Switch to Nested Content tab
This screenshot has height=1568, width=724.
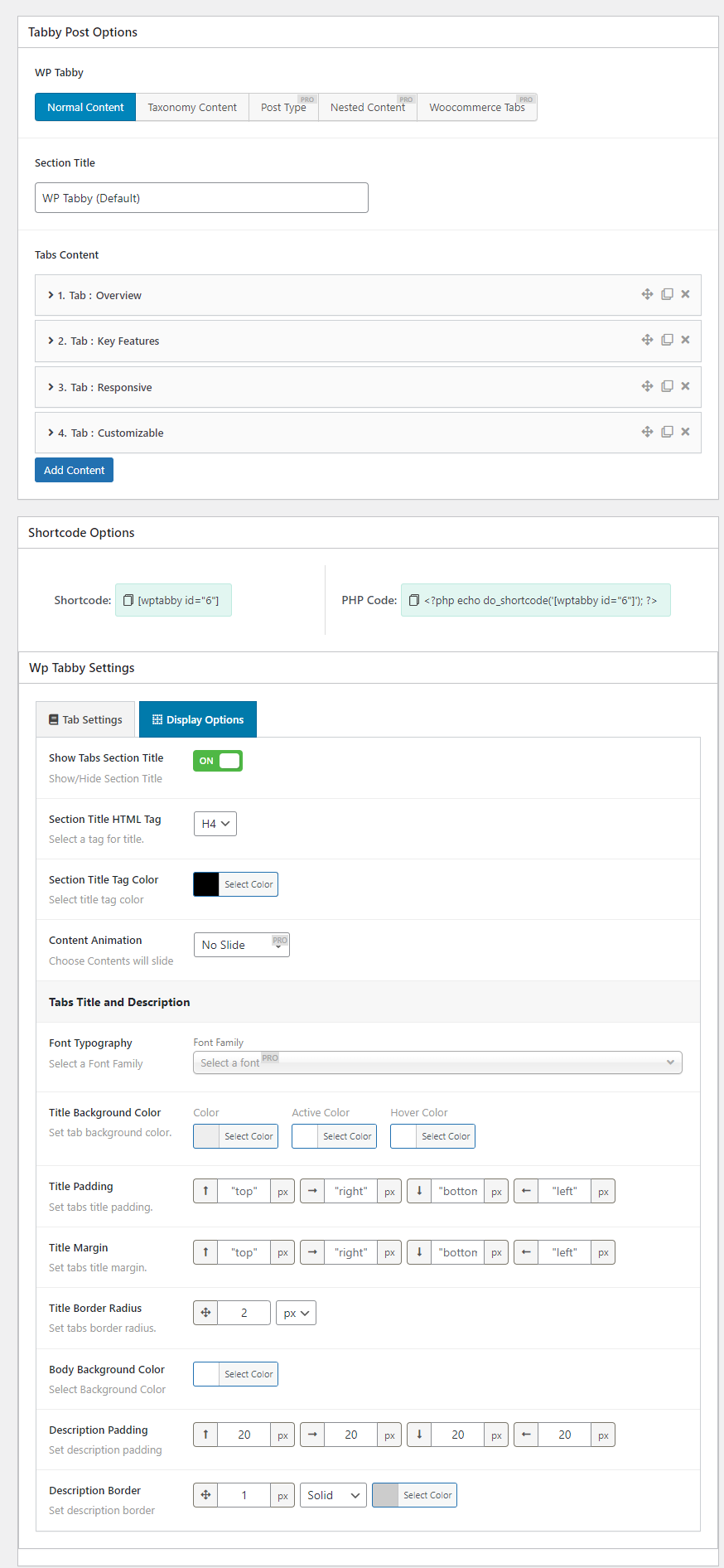pyautogui.click(x=368, y=107)
